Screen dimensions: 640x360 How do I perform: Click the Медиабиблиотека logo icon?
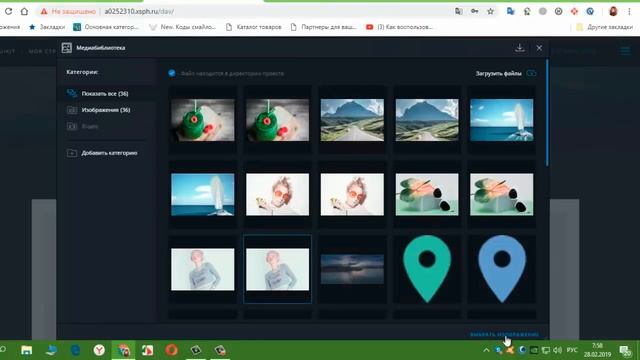click(67, 48)
